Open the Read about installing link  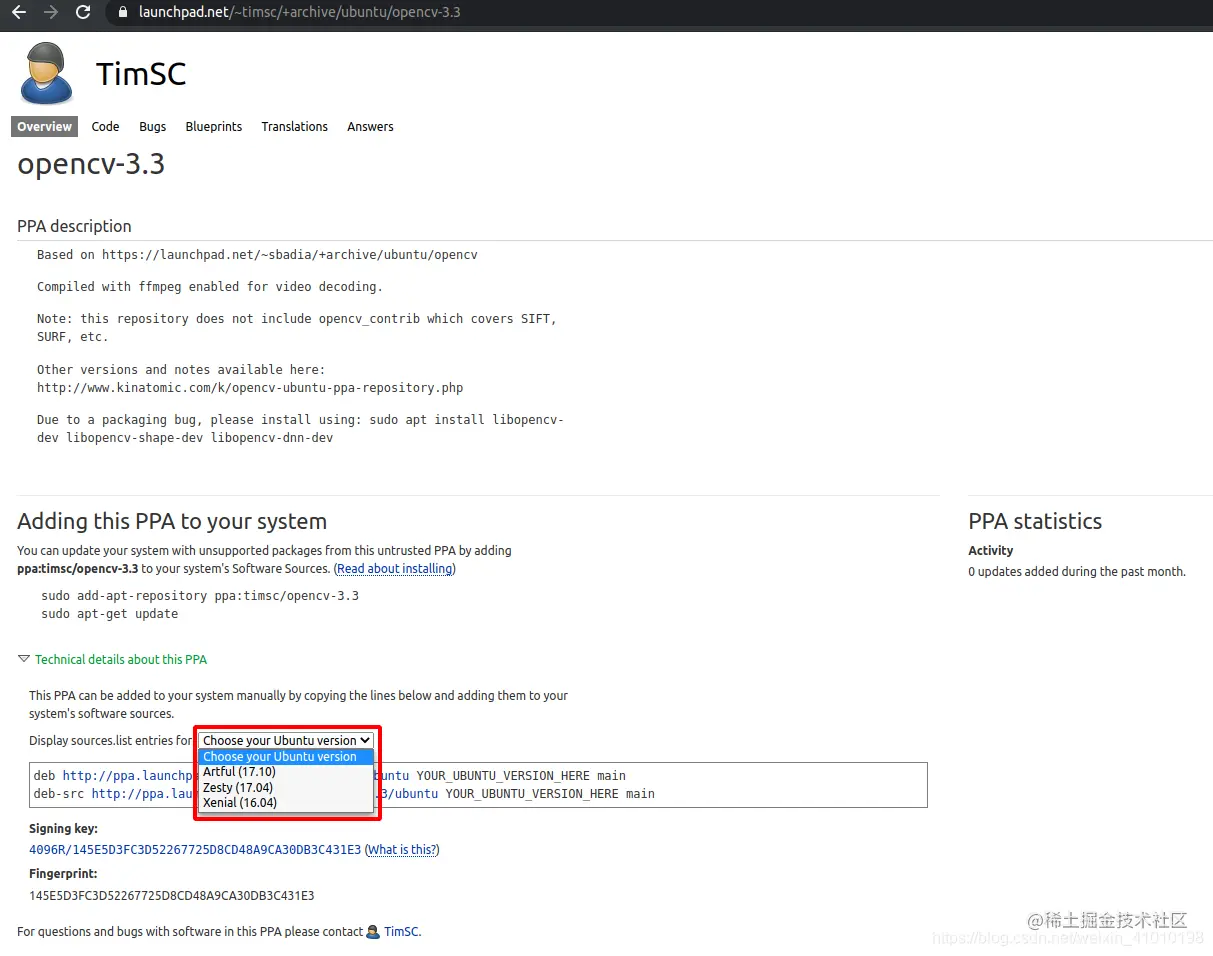(x=395, y=569)
